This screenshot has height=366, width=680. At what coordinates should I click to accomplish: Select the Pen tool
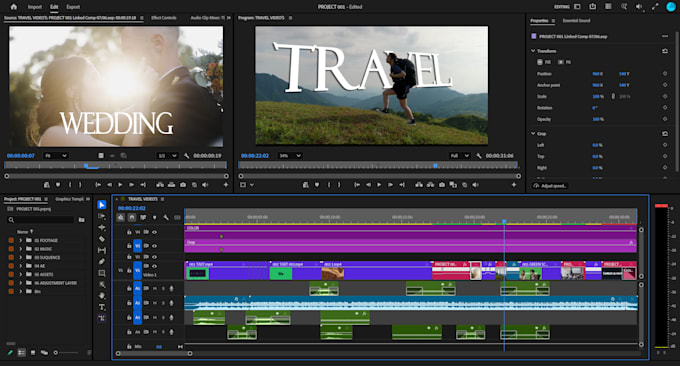point(102,261)
